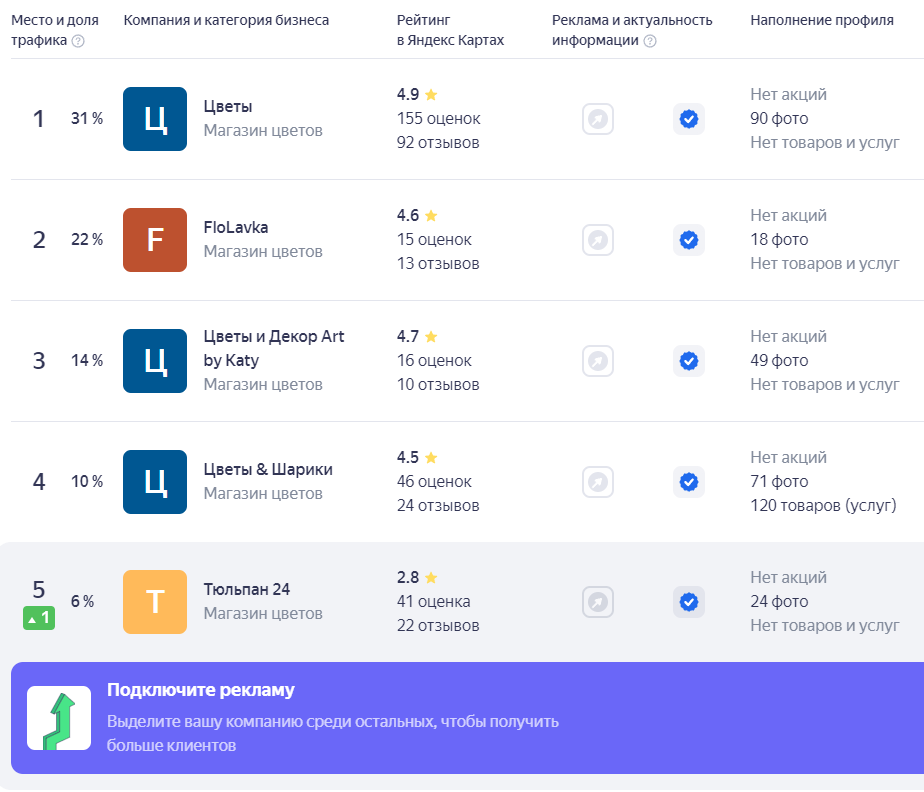
Task: Click the verified badge for Тюльпан 24
Action: [689, 602]
